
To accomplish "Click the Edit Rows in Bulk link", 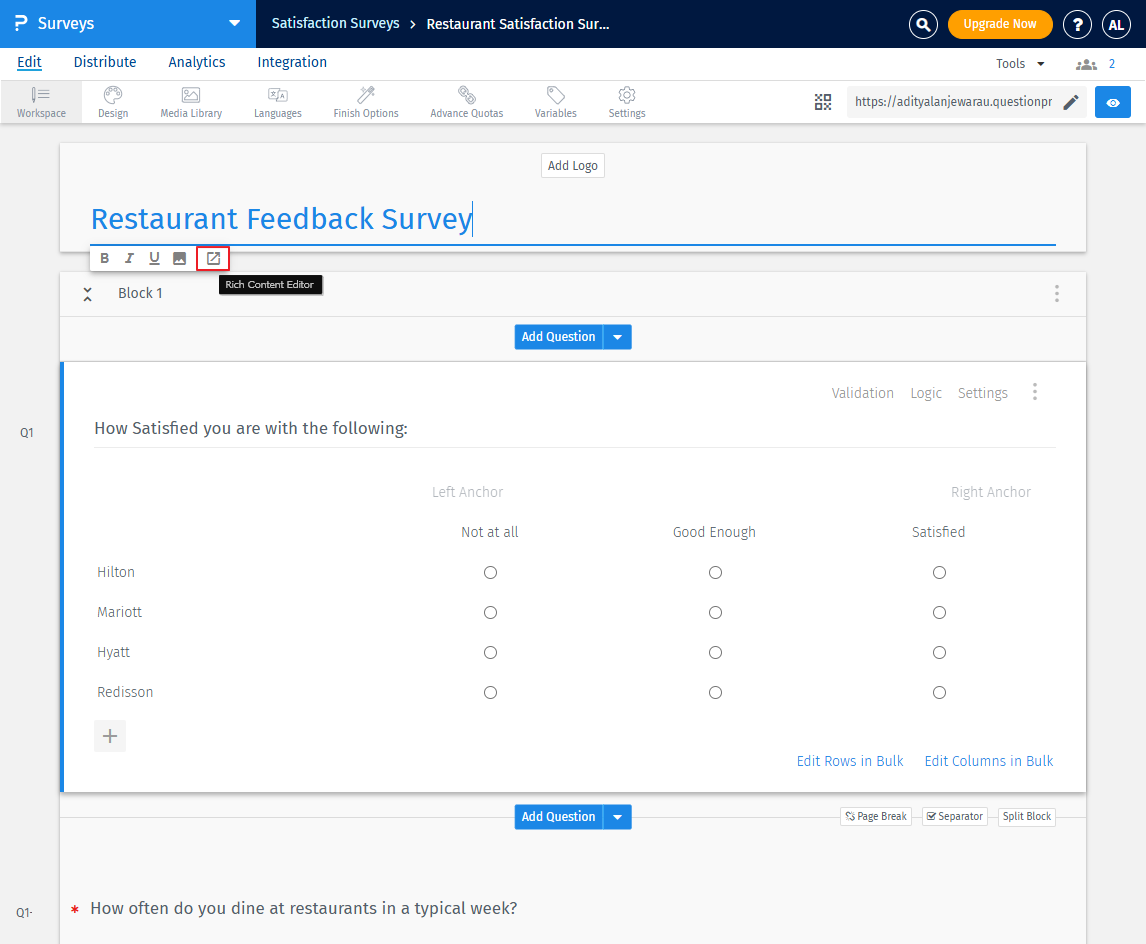I will click(x=850, y=760).
